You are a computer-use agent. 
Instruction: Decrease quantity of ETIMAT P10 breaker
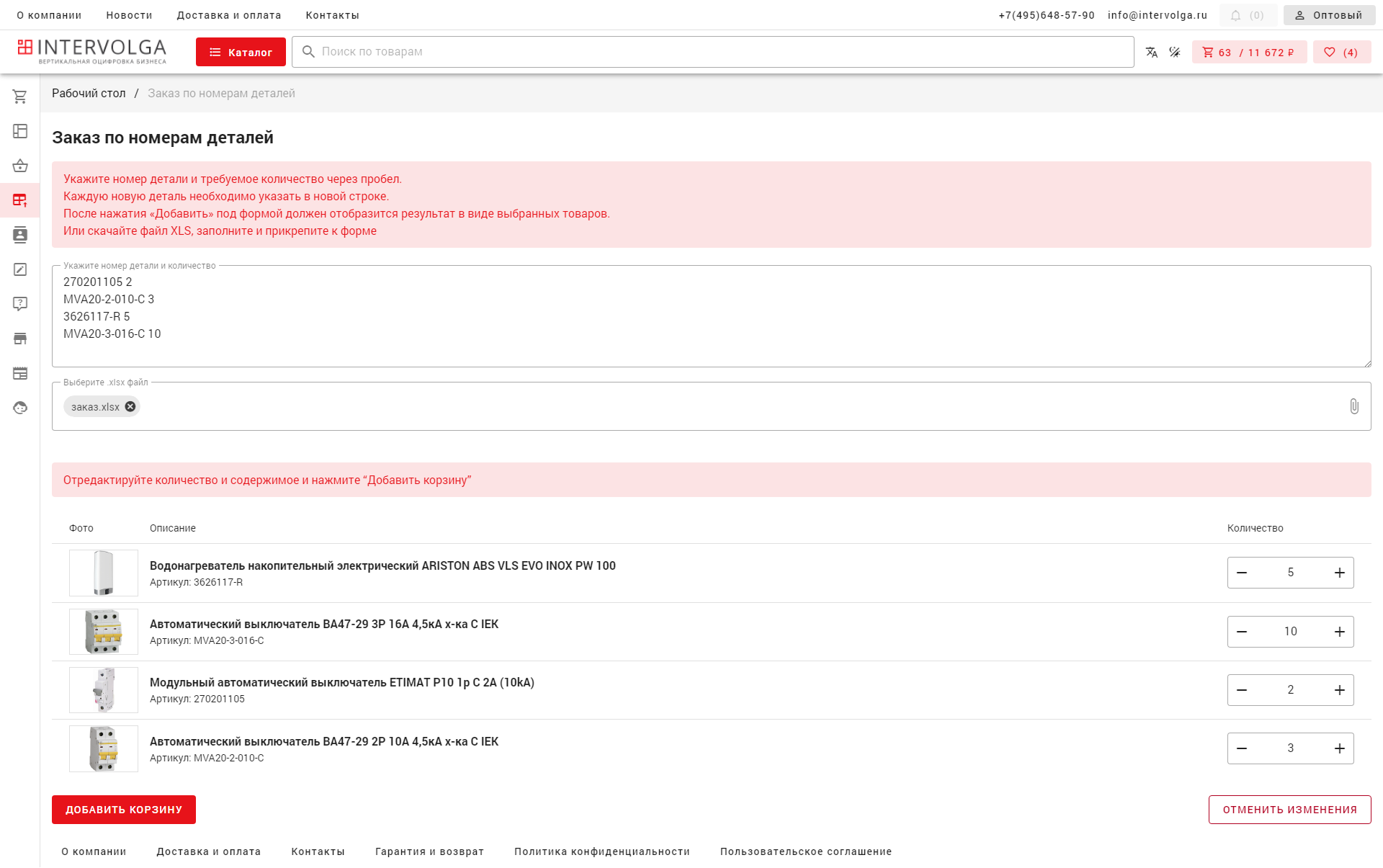pyautogui.click(x=1242, y=690)
